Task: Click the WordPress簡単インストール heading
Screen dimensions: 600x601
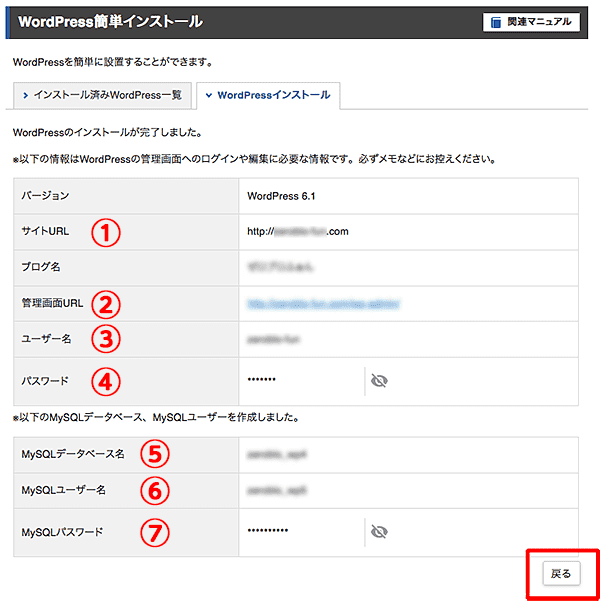Action: coord(110,22)
